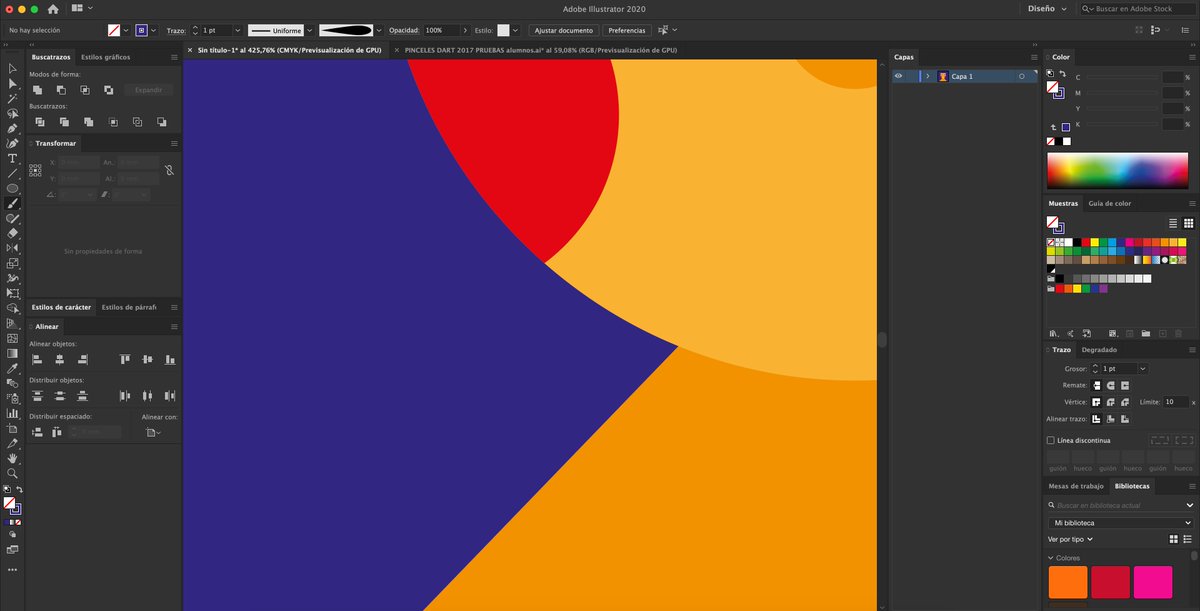Select the Direct Selection tool
The height and width of the screenshot is (611, 1200).
point(12,83)
